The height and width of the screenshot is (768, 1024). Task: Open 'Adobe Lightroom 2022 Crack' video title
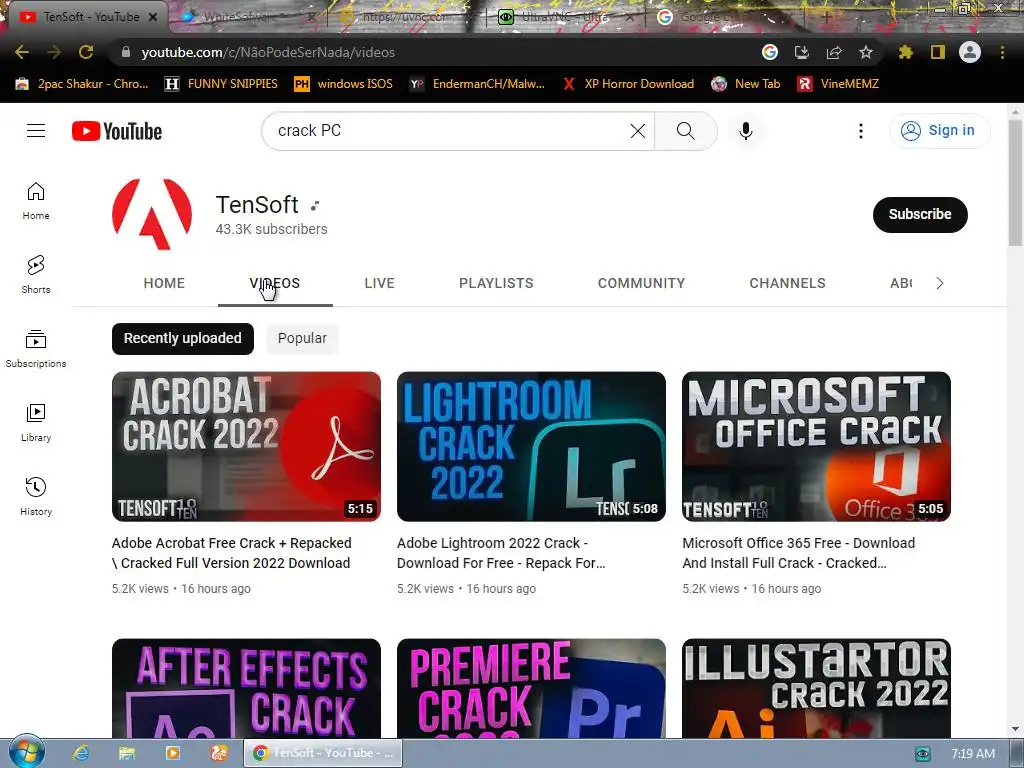pyautogui.click(x=501, y=553)
